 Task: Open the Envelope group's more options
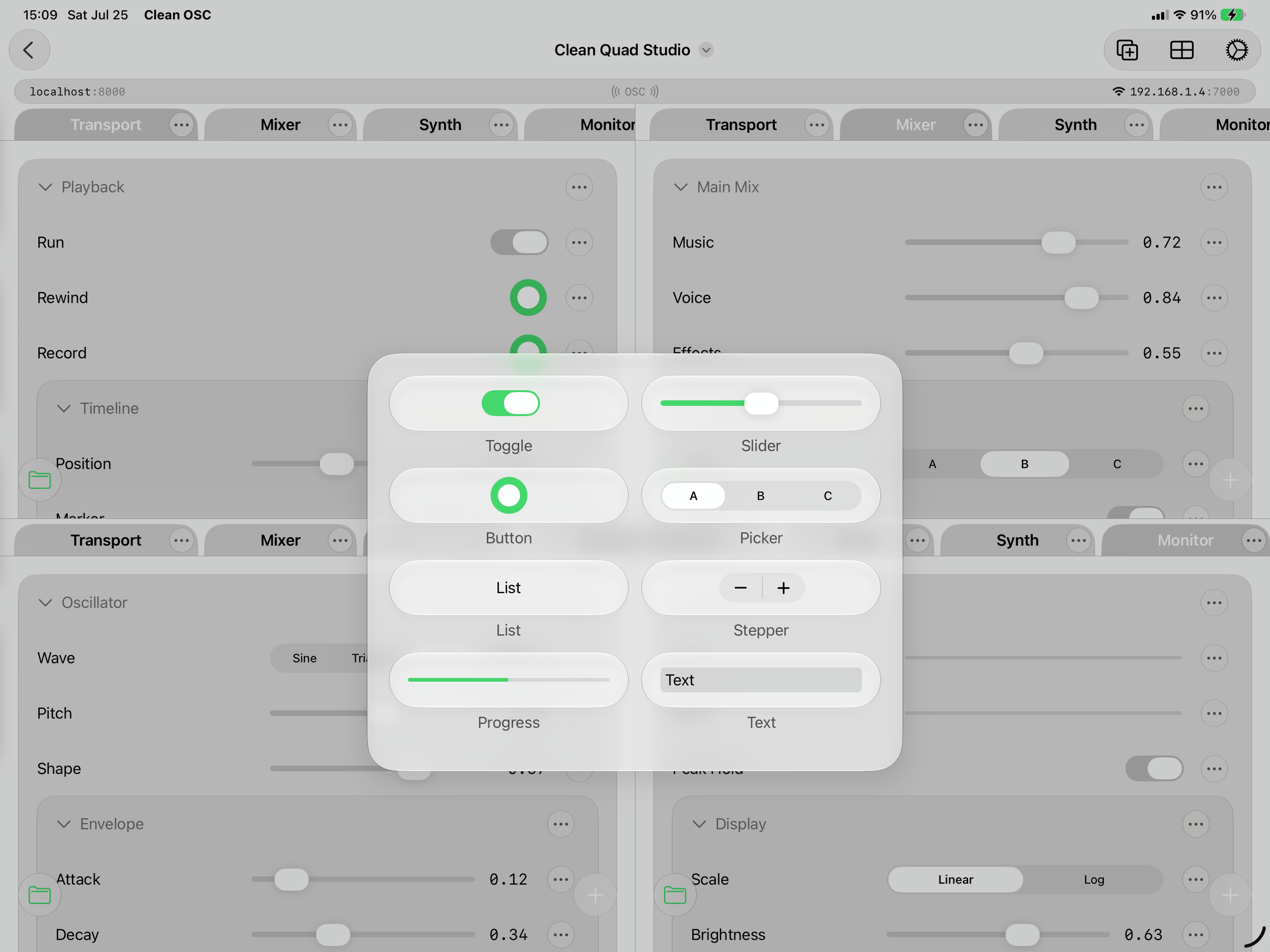click(560, 824)
